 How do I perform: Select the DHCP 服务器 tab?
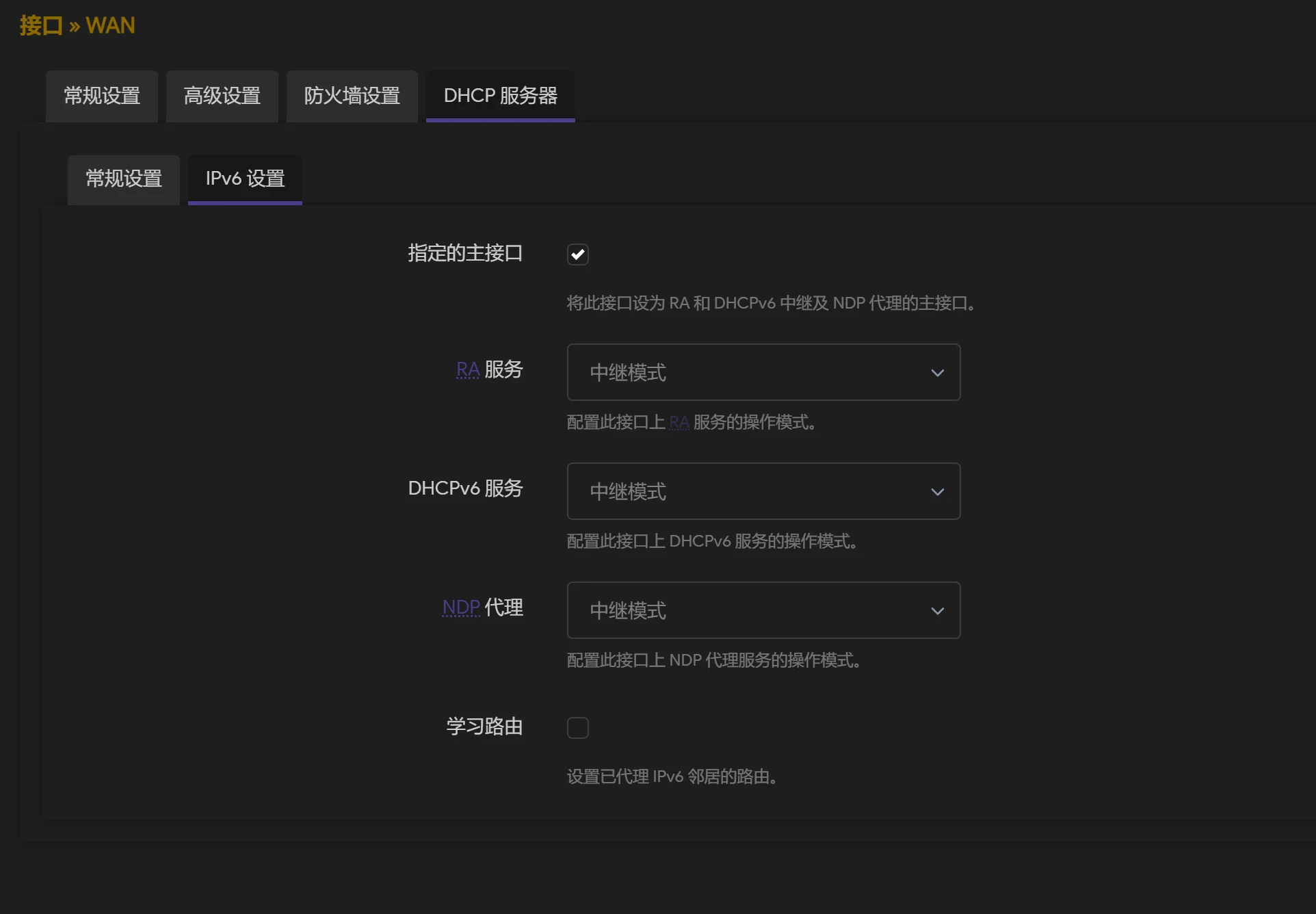[500, 96]
